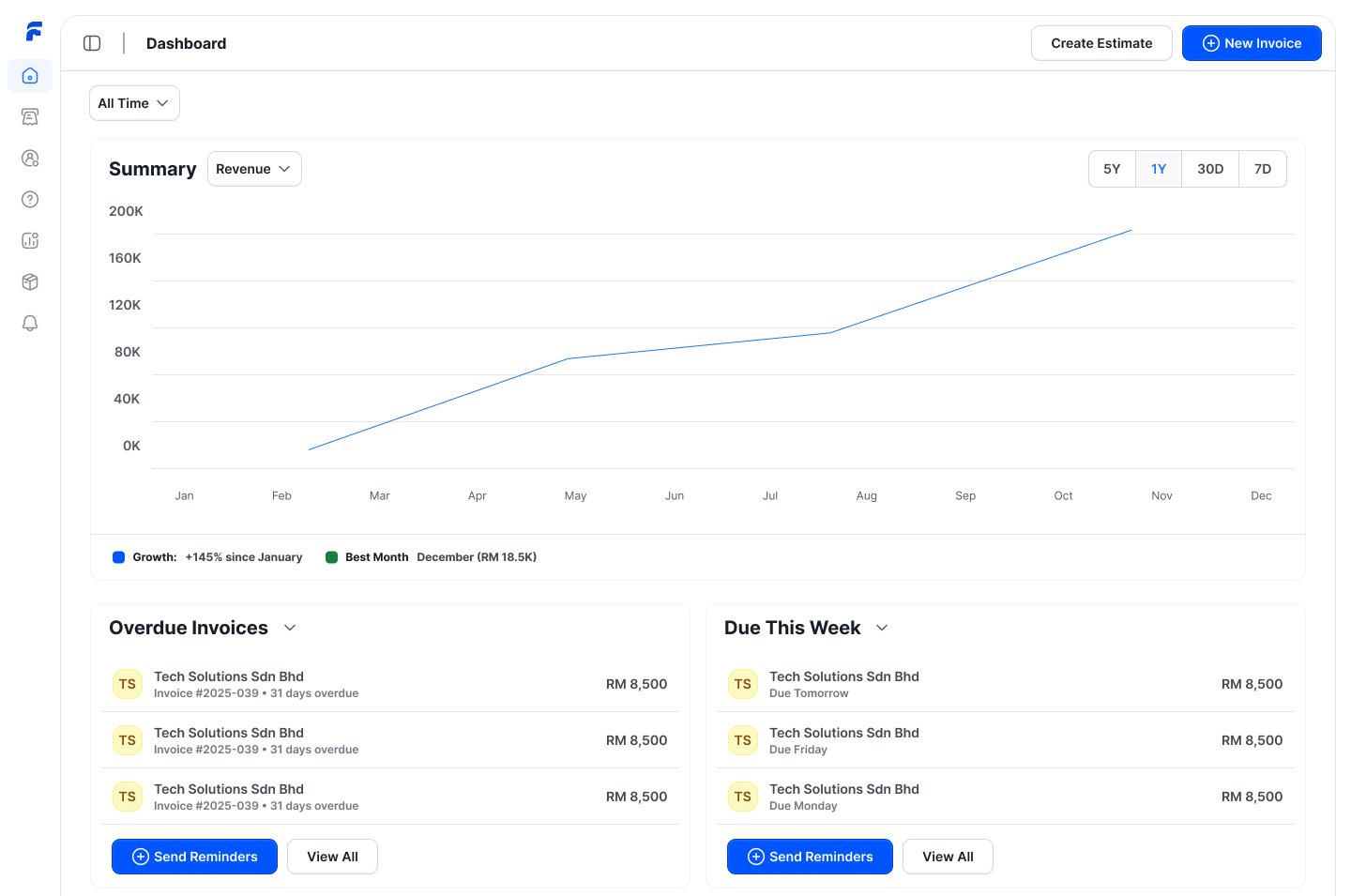Click the 200K y-axis label
The image size is (1351, 896).
(x=126, y=211)
